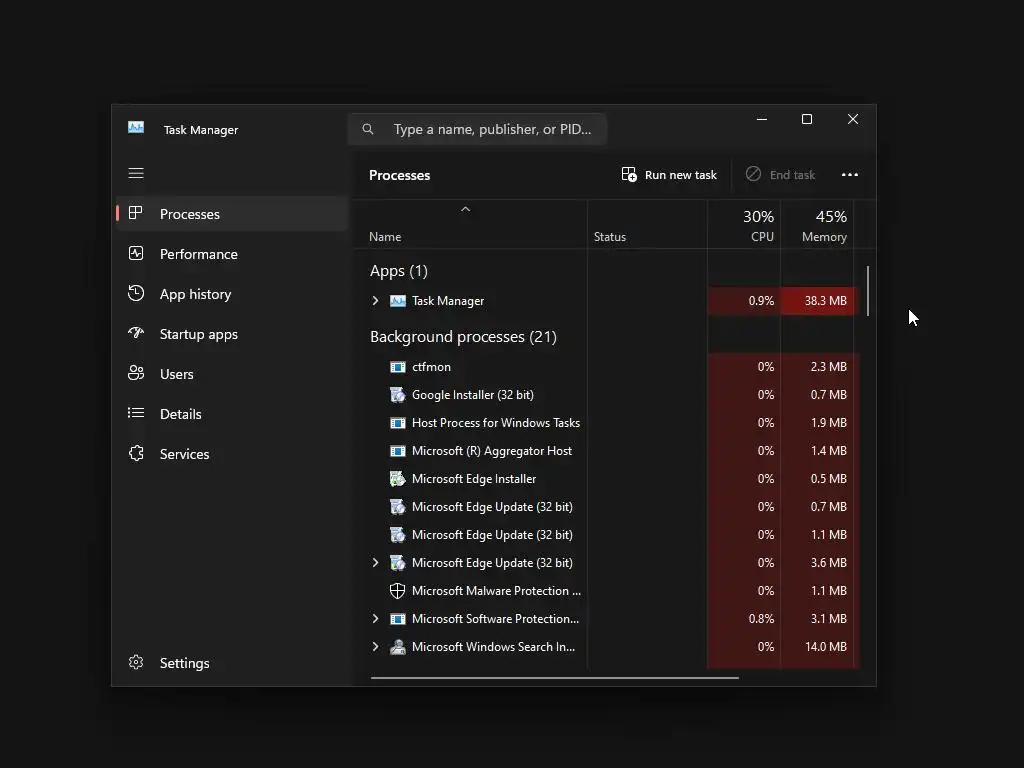Expand the Microsoft Windows Search row
Viewport: 1024px width, 768px height.
(375, 647)
